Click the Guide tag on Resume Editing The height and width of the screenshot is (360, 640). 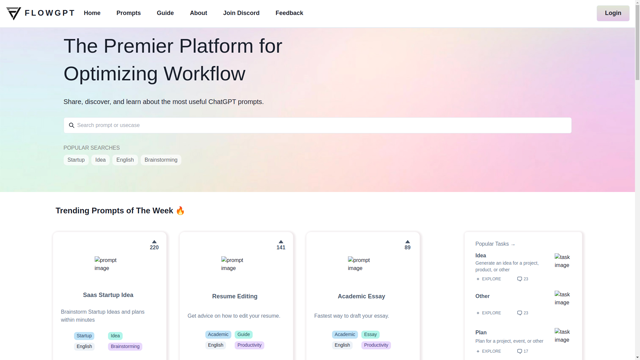pos(244,334)
